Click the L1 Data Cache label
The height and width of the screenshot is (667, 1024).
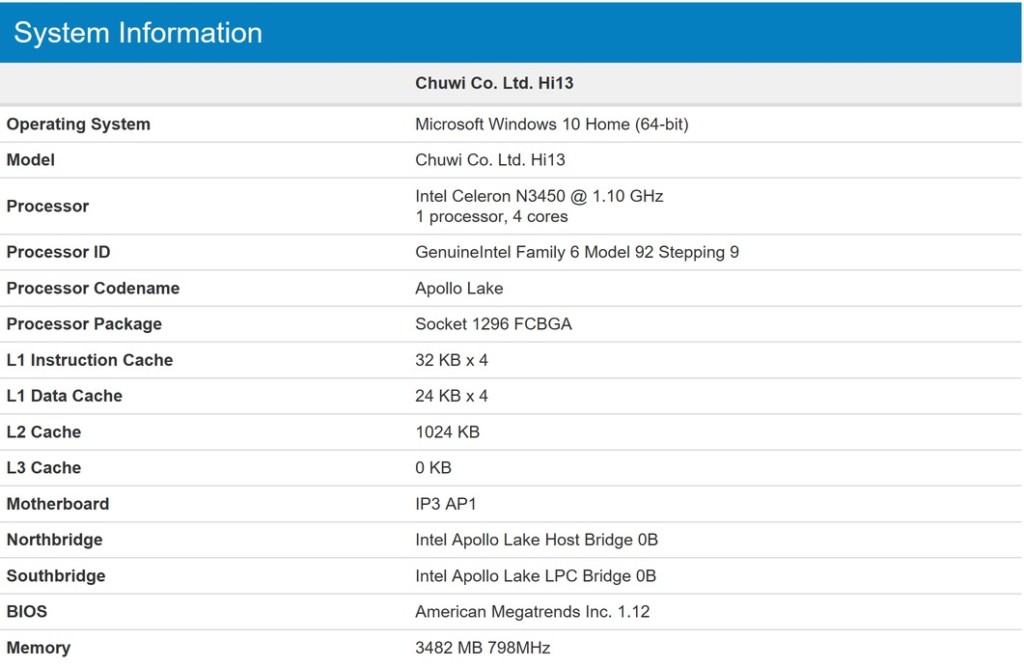64,396
